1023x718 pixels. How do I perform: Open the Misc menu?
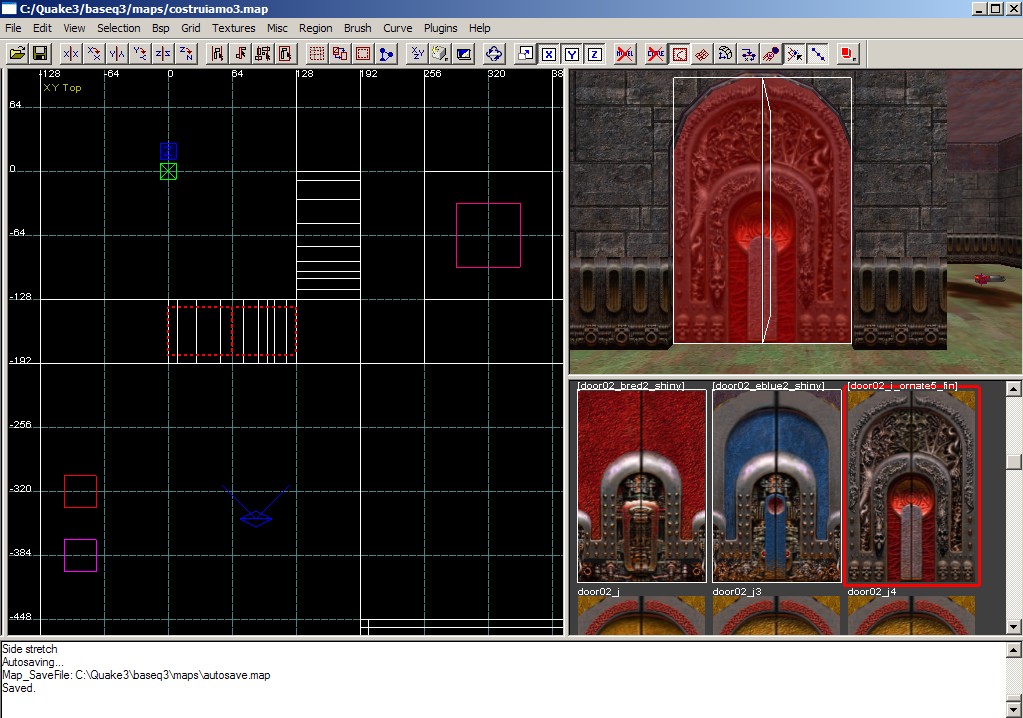click(277, 28)
